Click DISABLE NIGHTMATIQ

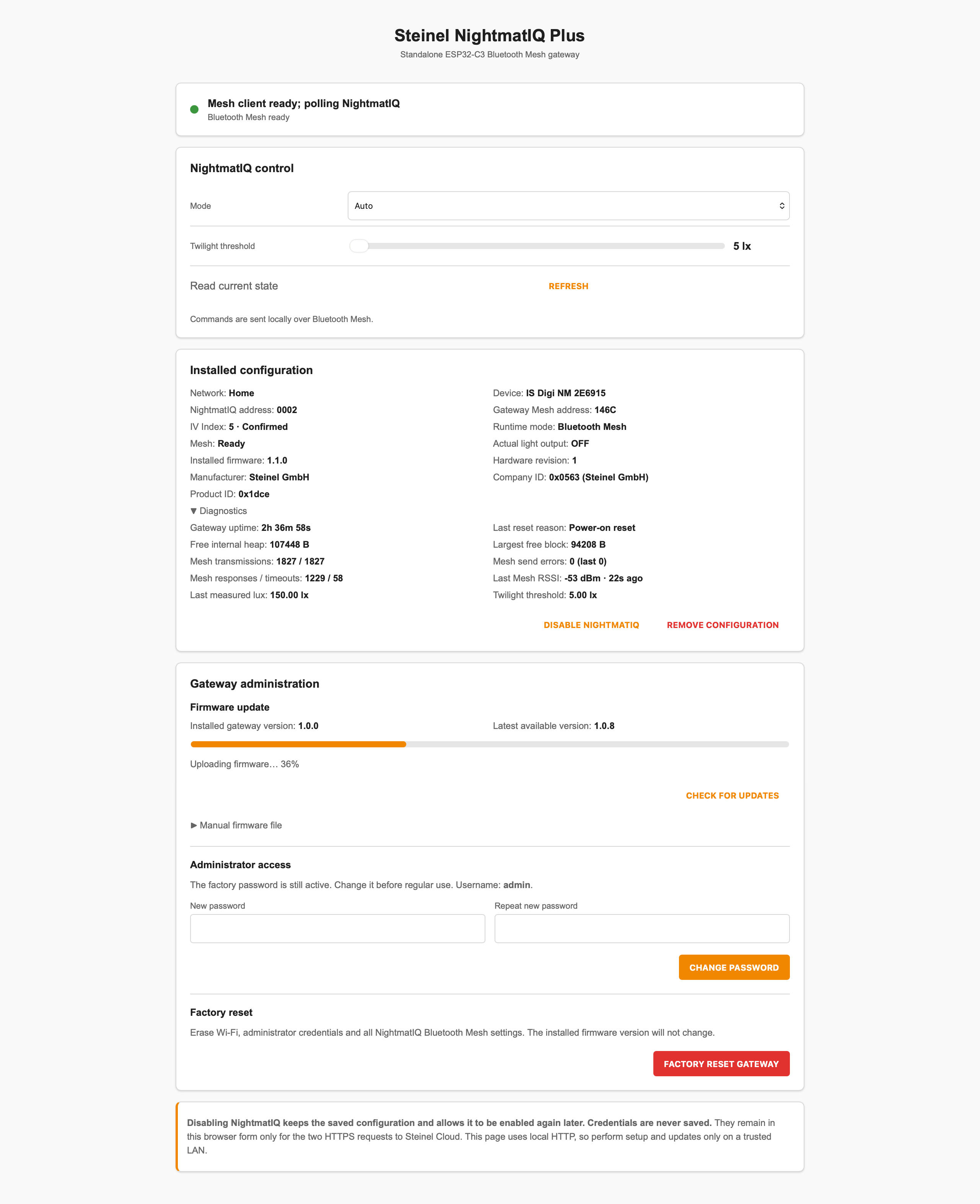591,625
